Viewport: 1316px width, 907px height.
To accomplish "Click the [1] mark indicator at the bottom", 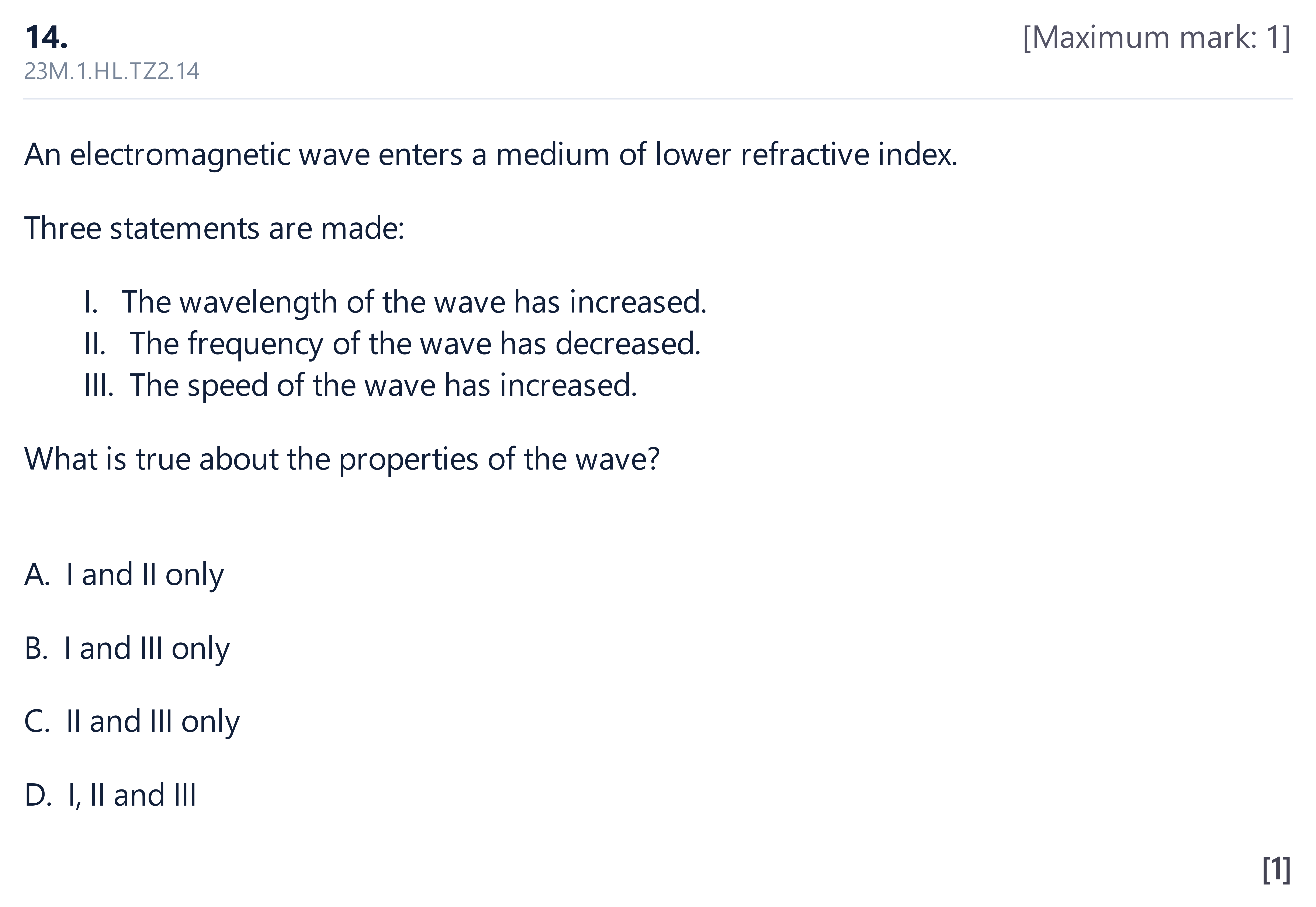I will pos(1277,869).
